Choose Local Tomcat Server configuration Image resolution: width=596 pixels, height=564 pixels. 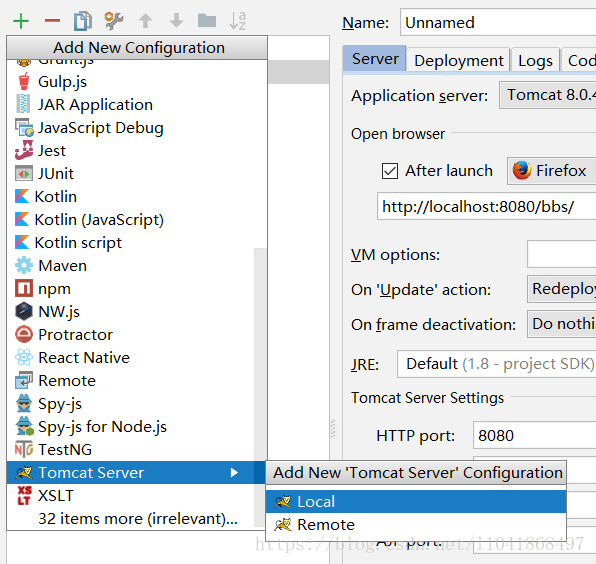(416, 502)
